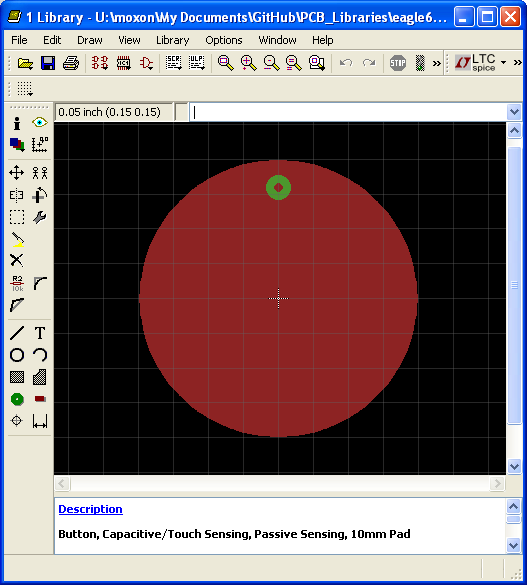Select the Copy tool with two figures

click(x=40, y=173)
